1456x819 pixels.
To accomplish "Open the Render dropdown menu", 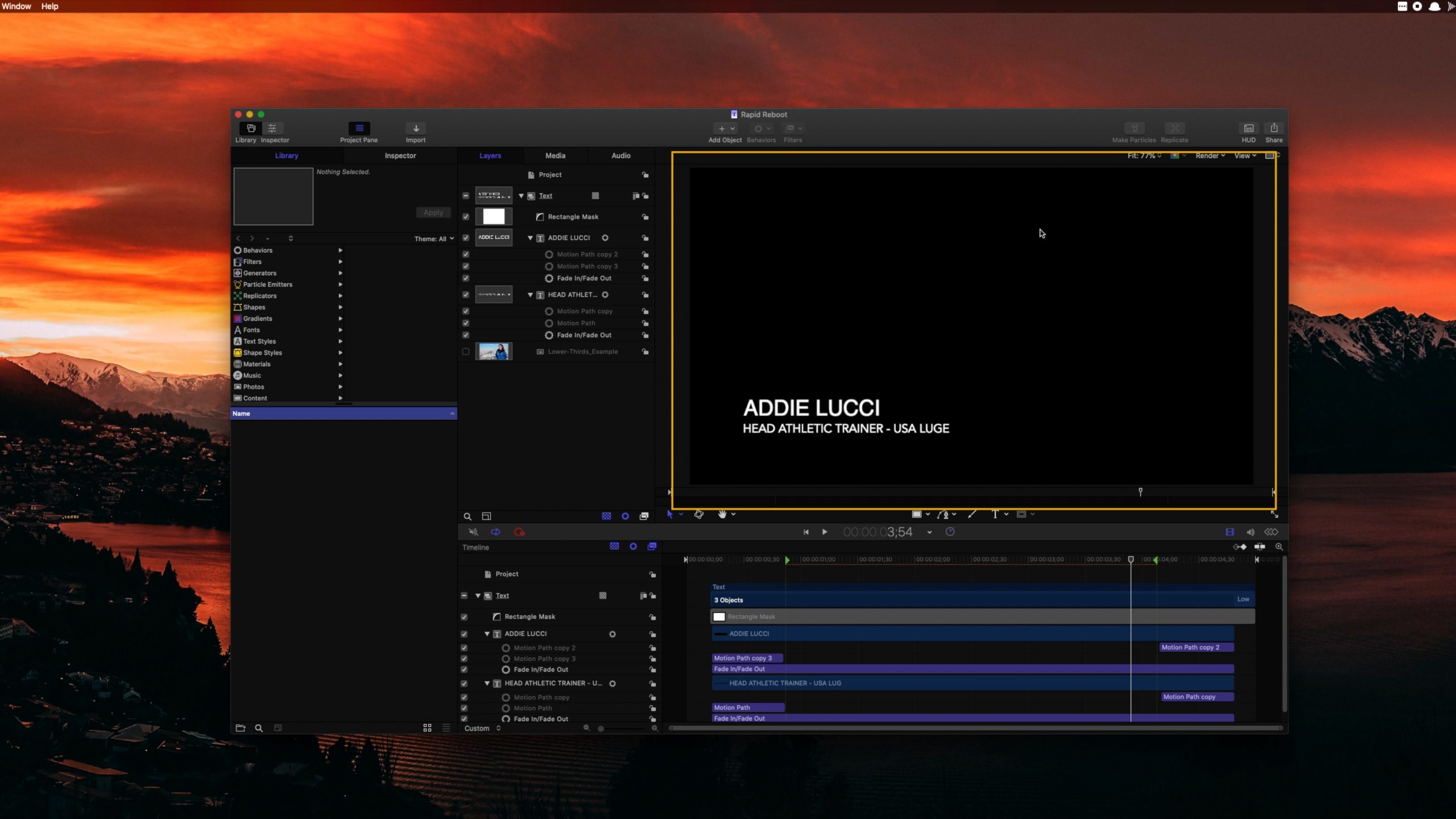I will pos(1210,155).
